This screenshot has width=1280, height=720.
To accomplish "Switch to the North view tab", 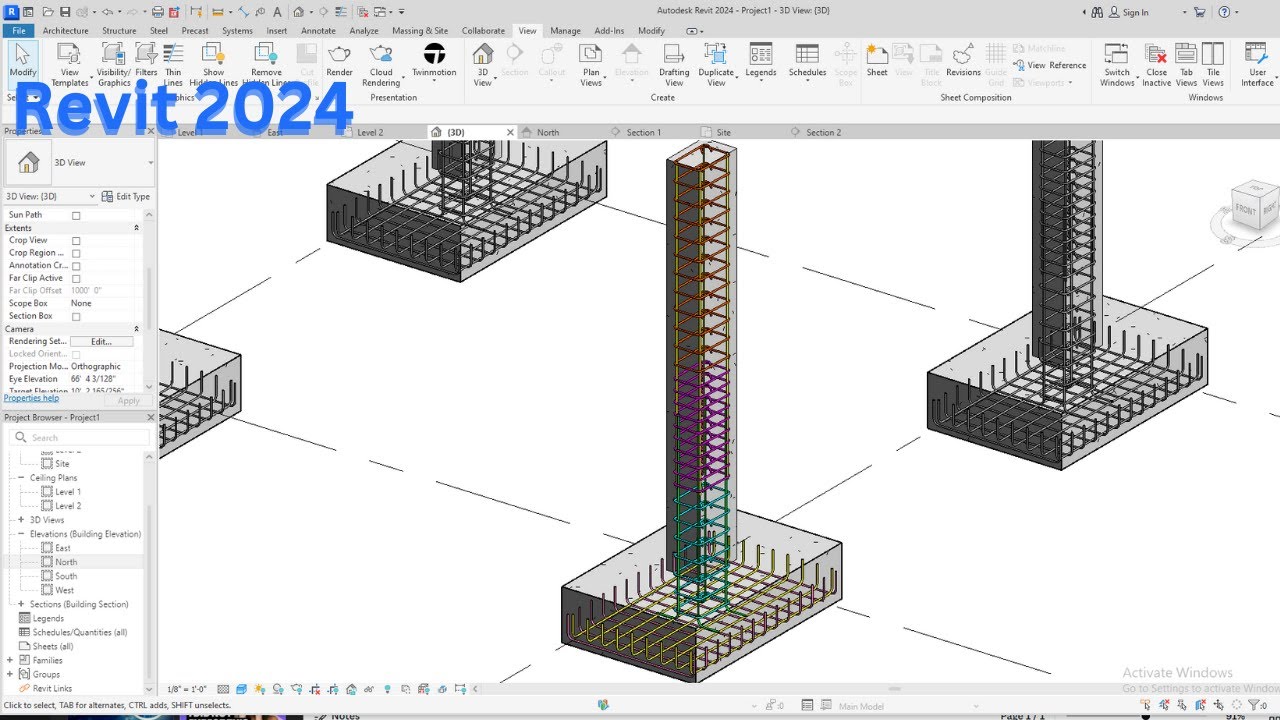I will pos(548,132).
